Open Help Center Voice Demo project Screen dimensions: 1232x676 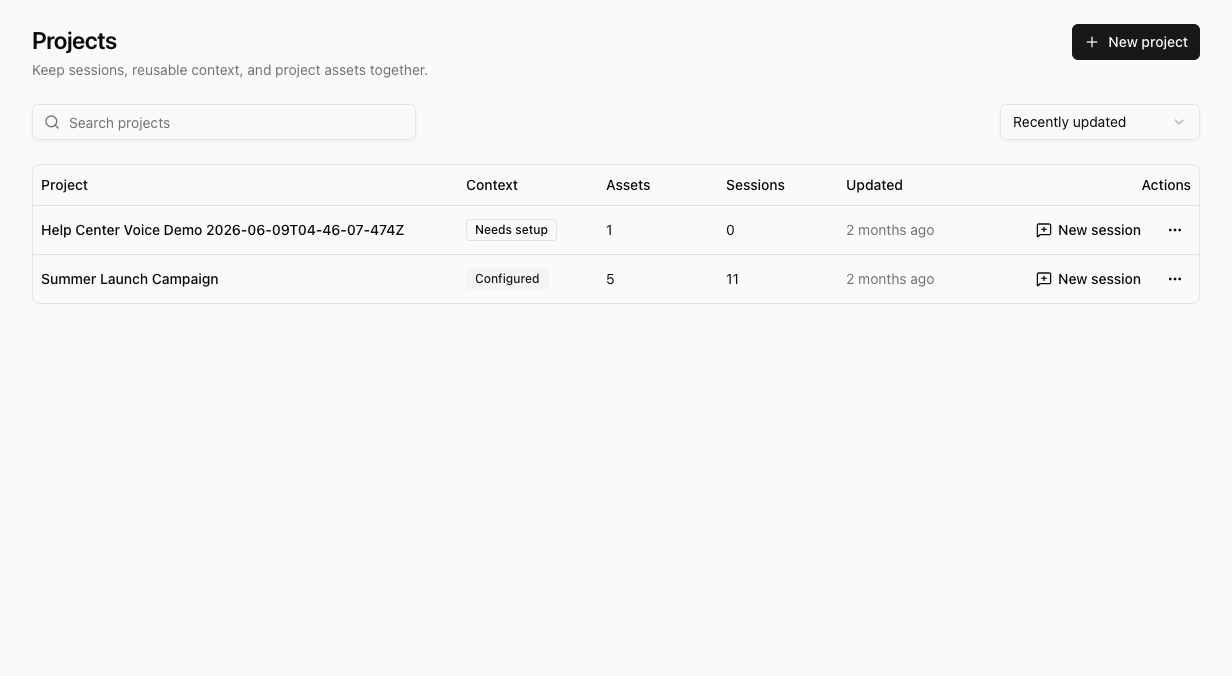pyautogui.click(x=223, y=230)
